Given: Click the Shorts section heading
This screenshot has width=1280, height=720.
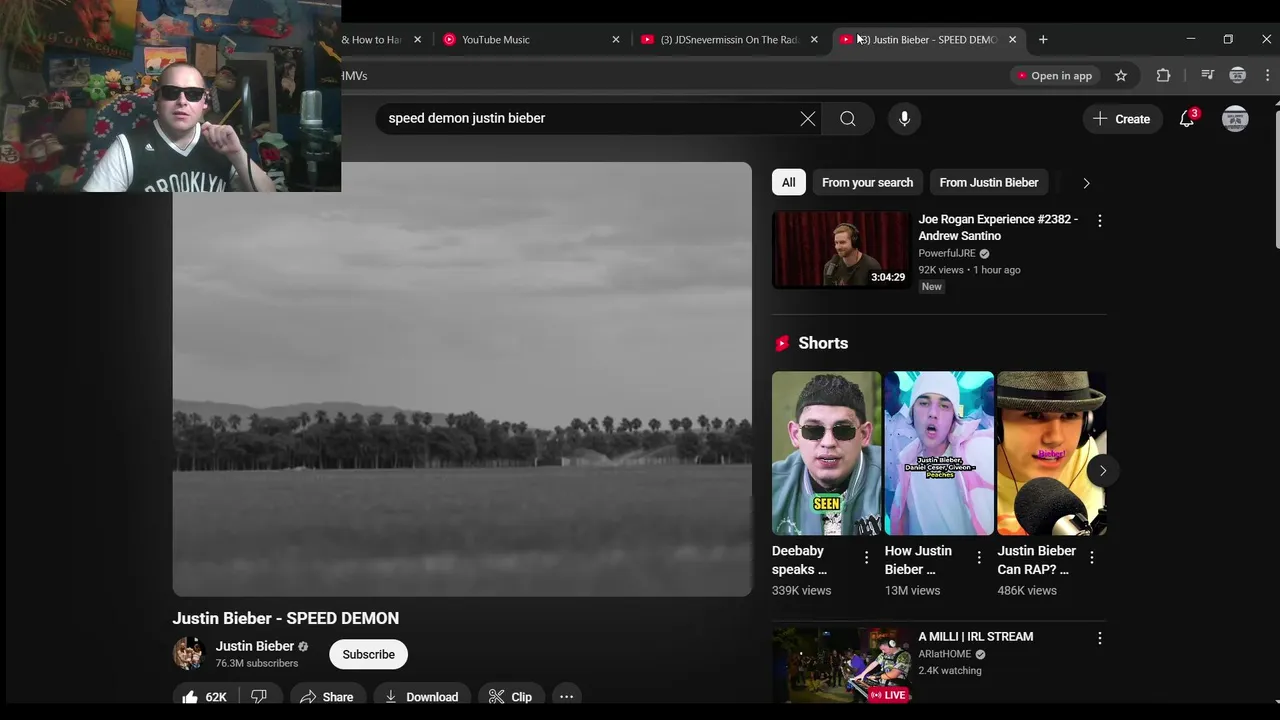Looking at the screenshot, I should pos(823,343).
